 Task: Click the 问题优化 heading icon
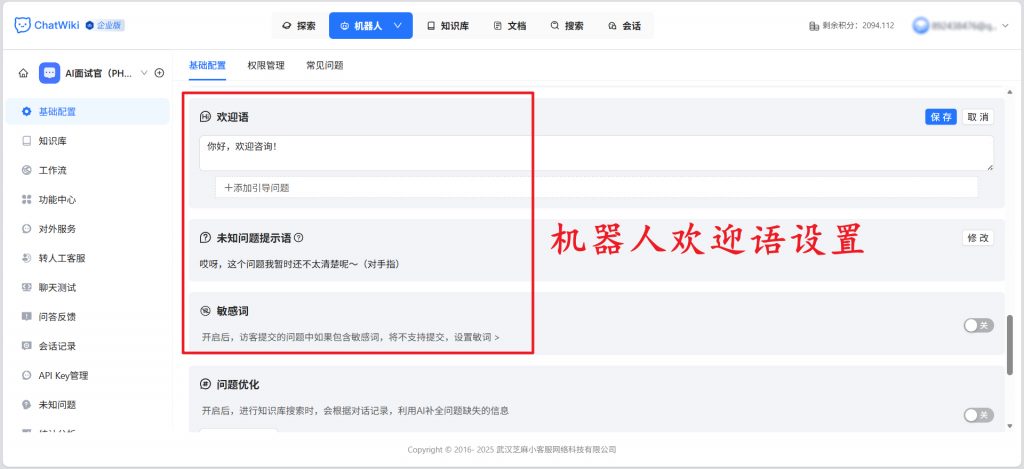coord(205,385)
